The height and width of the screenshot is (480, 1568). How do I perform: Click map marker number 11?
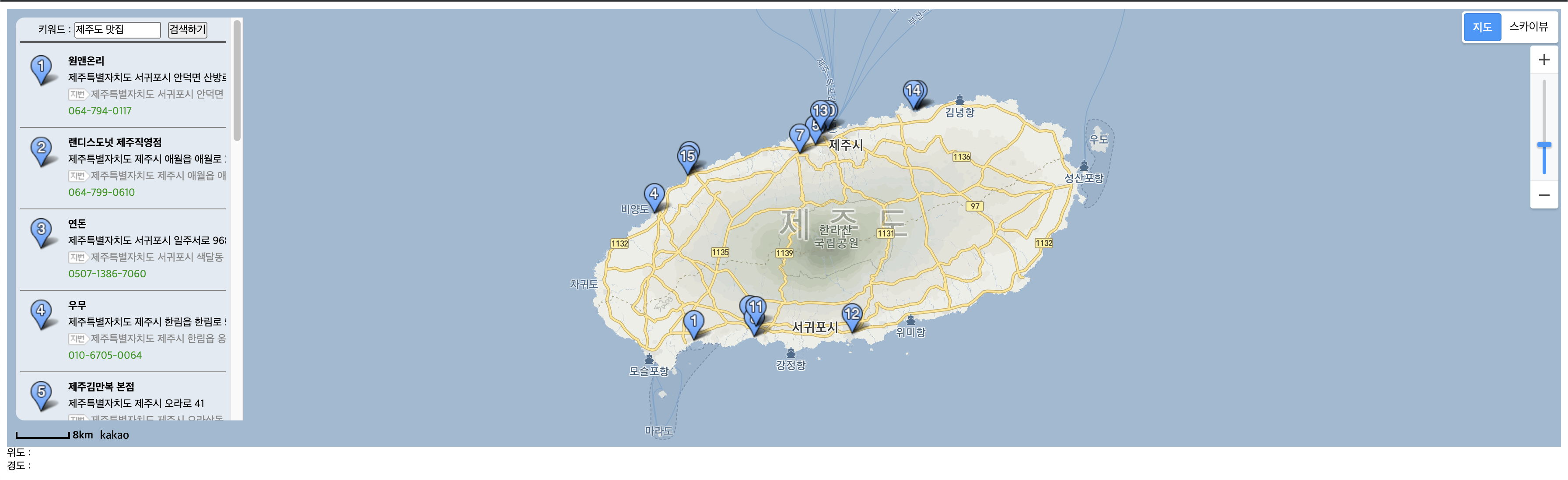pos(756,307)
